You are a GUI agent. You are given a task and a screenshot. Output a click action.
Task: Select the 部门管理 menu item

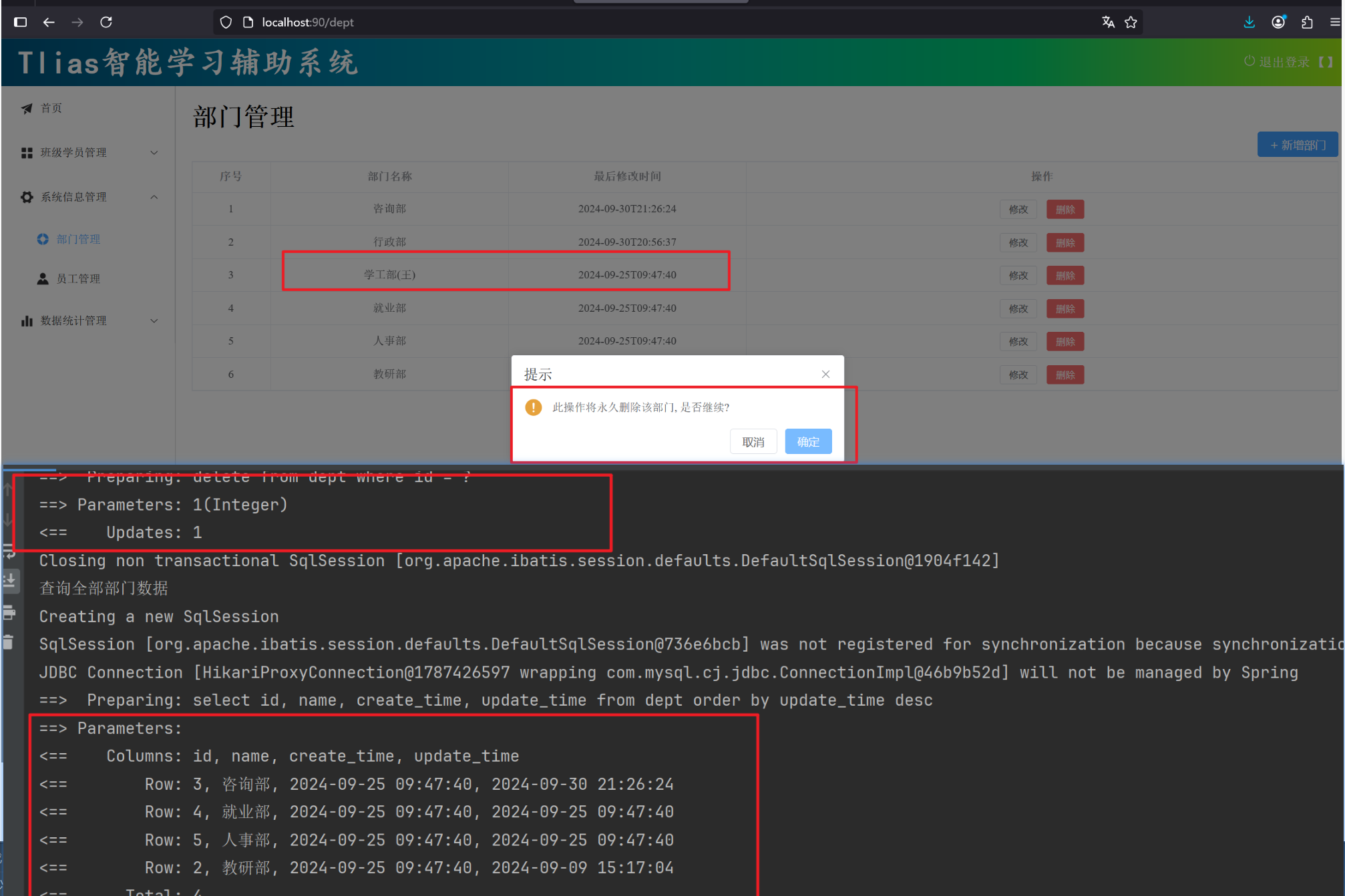coord(77,239)
